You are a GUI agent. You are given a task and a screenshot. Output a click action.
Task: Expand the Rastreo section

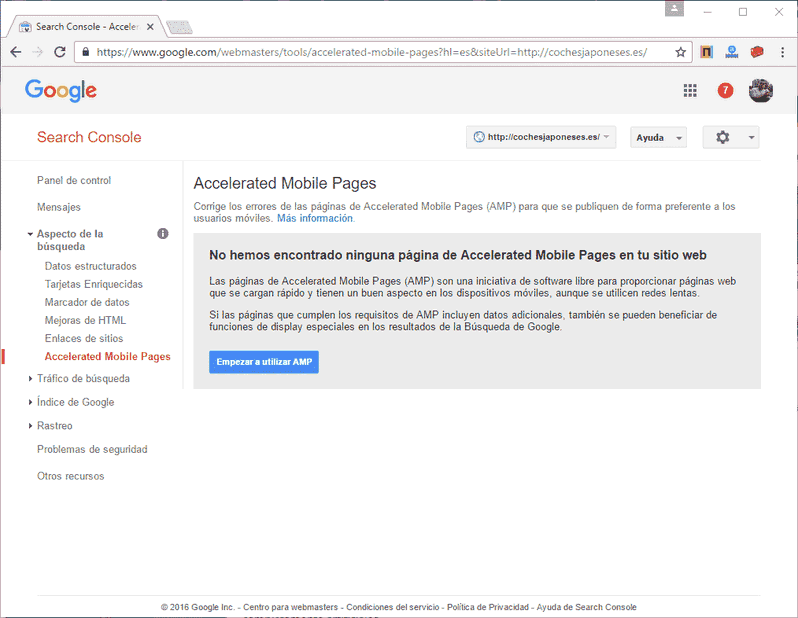pyautogui.click(x=31, y=426)
